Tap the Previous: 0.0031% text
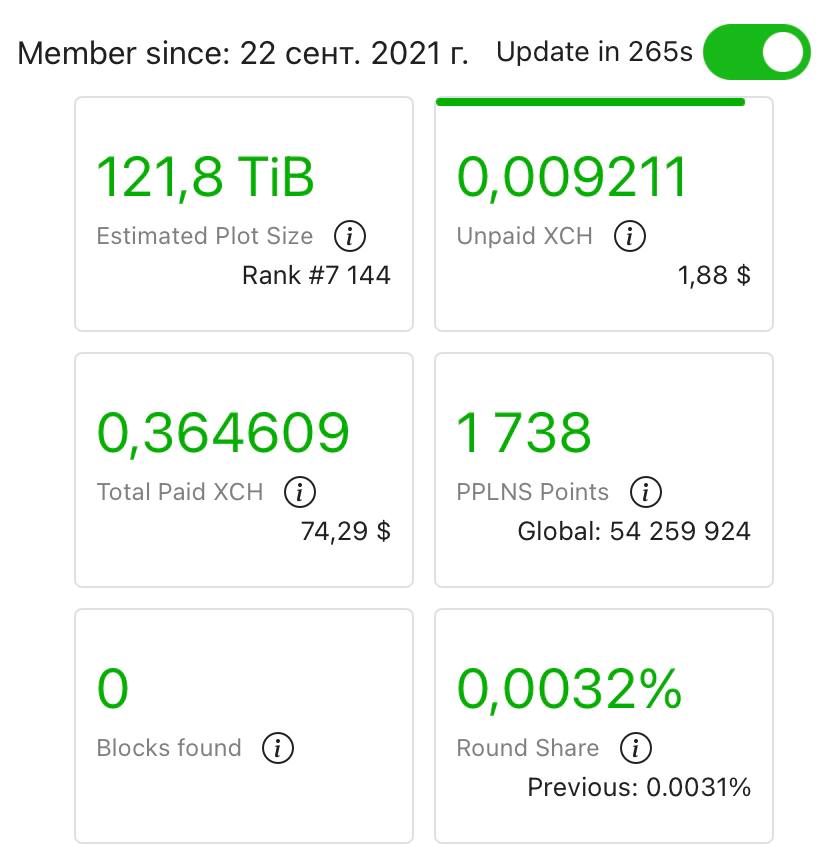 [x=639, y=788]
